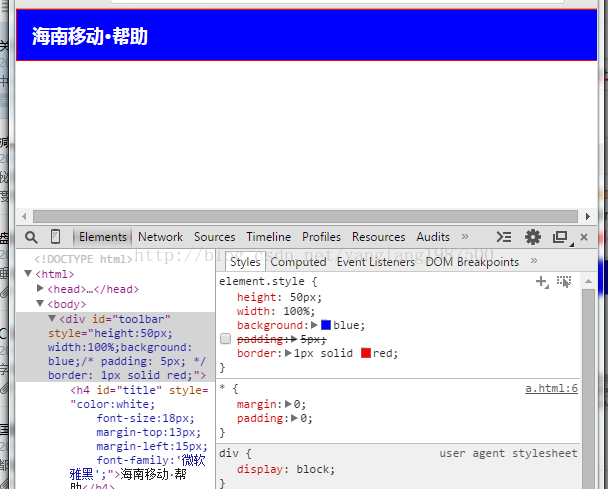Toggle element state icon in Styles
608x489 pixels.
pos(564,282)
